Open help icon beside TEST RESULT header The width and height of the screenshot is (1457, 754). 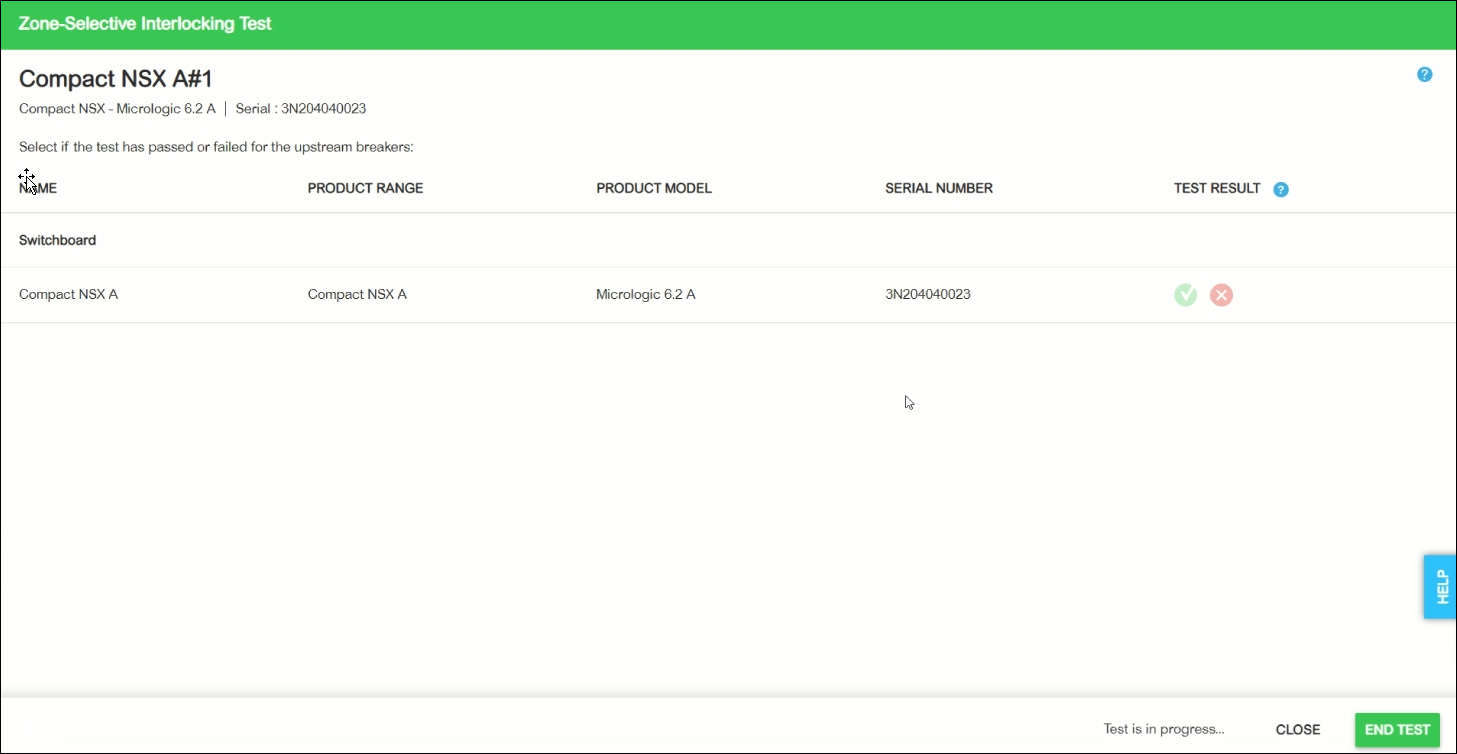pos(1281,189)
